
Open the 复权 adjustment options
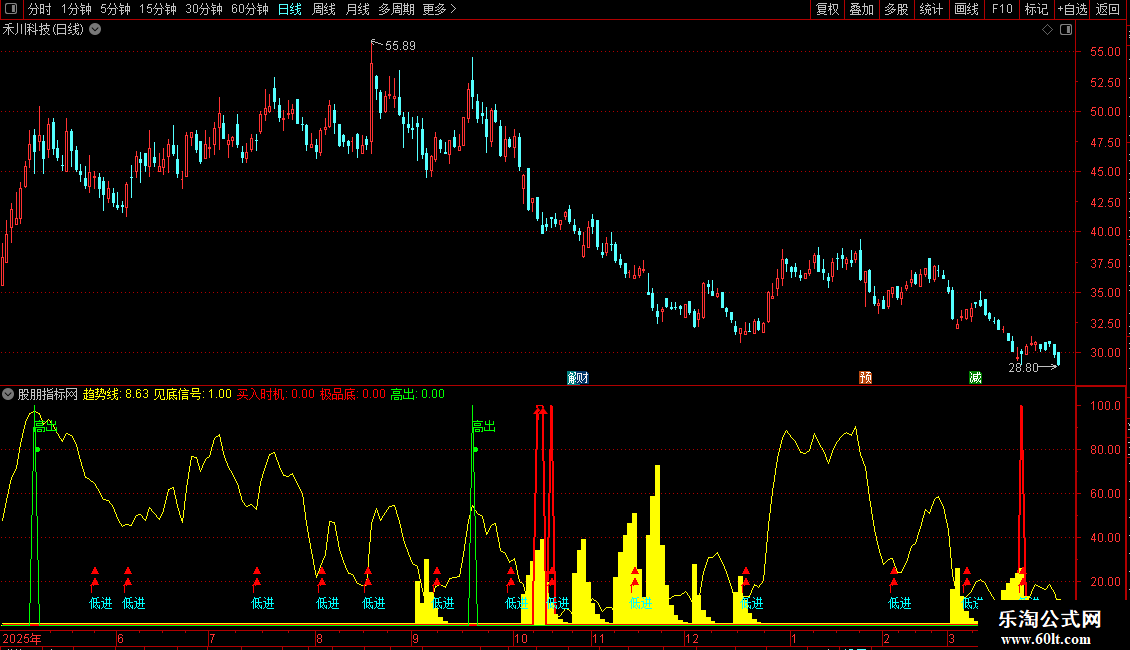pyautogui.click(x=827, y=9)
